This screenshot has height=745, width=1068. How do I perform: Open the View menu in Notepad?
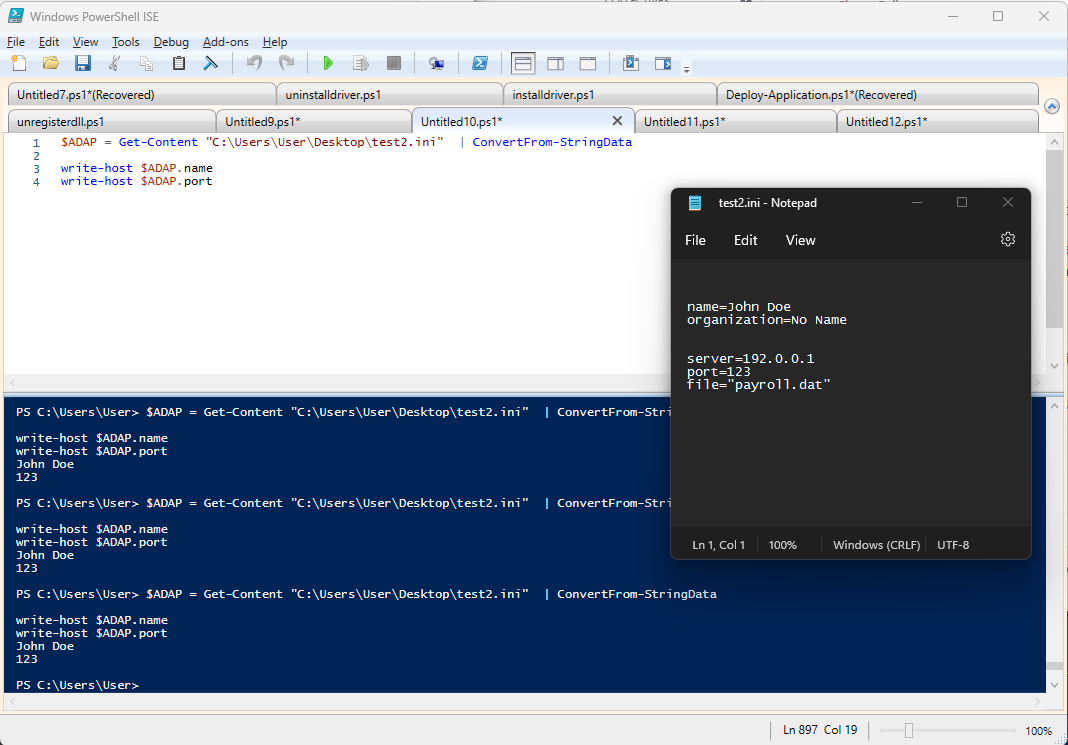[x=800, y=240]
